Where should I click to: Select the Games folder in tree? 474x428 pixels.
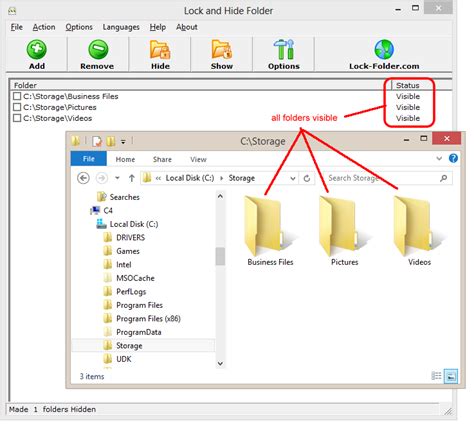coord(128,251)
